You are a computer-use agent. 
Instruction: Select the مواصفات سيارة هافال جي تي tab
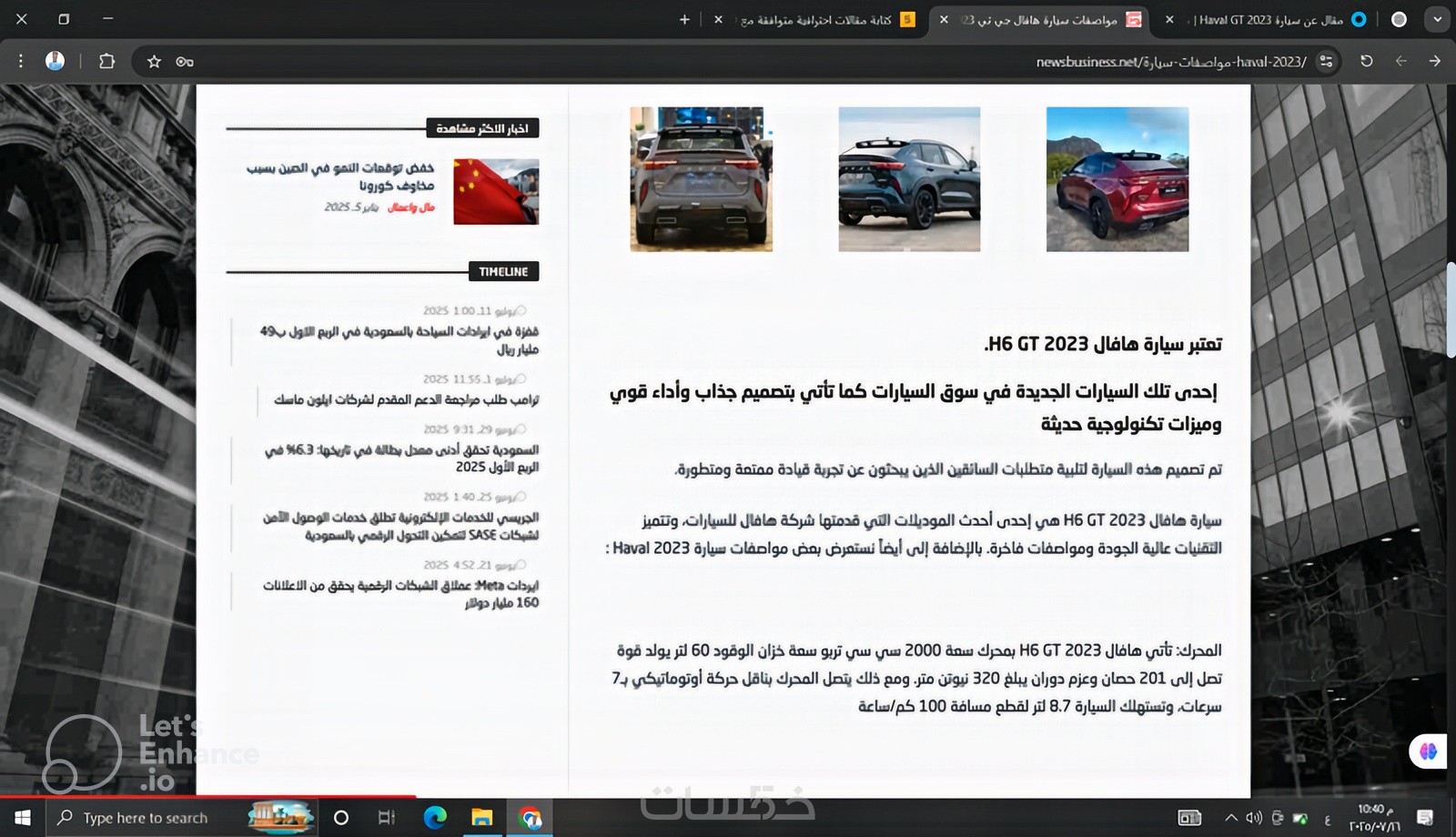(1038, 19)
